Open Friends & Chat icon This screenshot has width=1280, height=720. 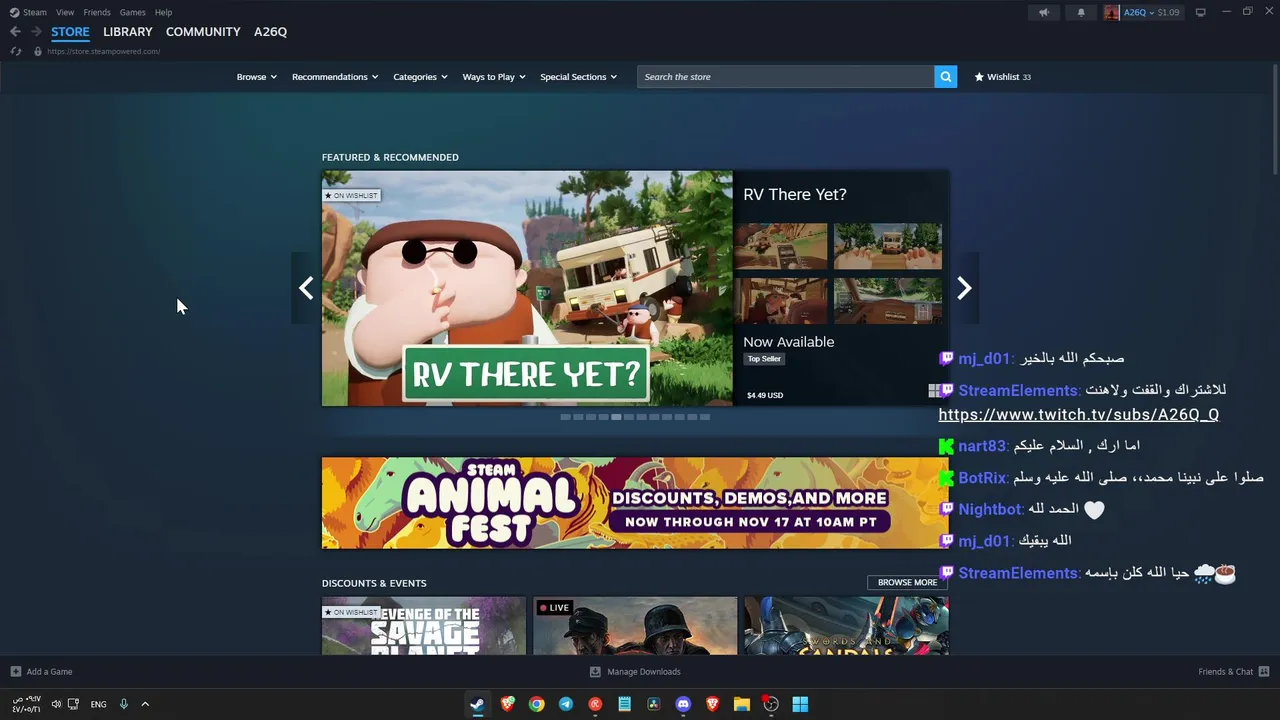point(1264,672)
